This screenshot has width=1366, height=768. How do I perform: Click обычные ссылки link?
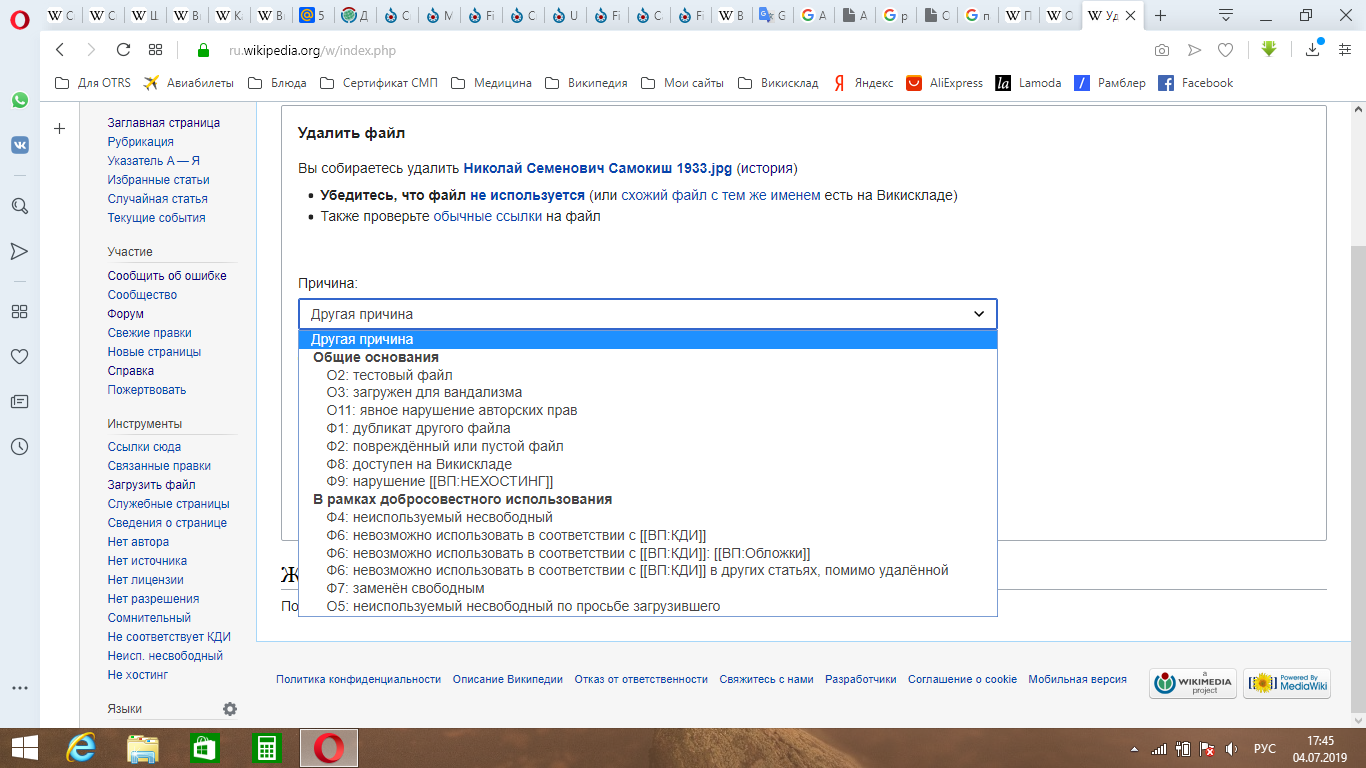coord(487,216)
